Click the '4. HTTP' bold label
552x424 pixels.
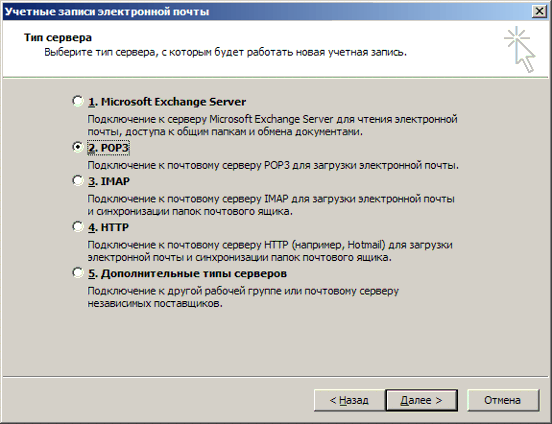(108, 227)
